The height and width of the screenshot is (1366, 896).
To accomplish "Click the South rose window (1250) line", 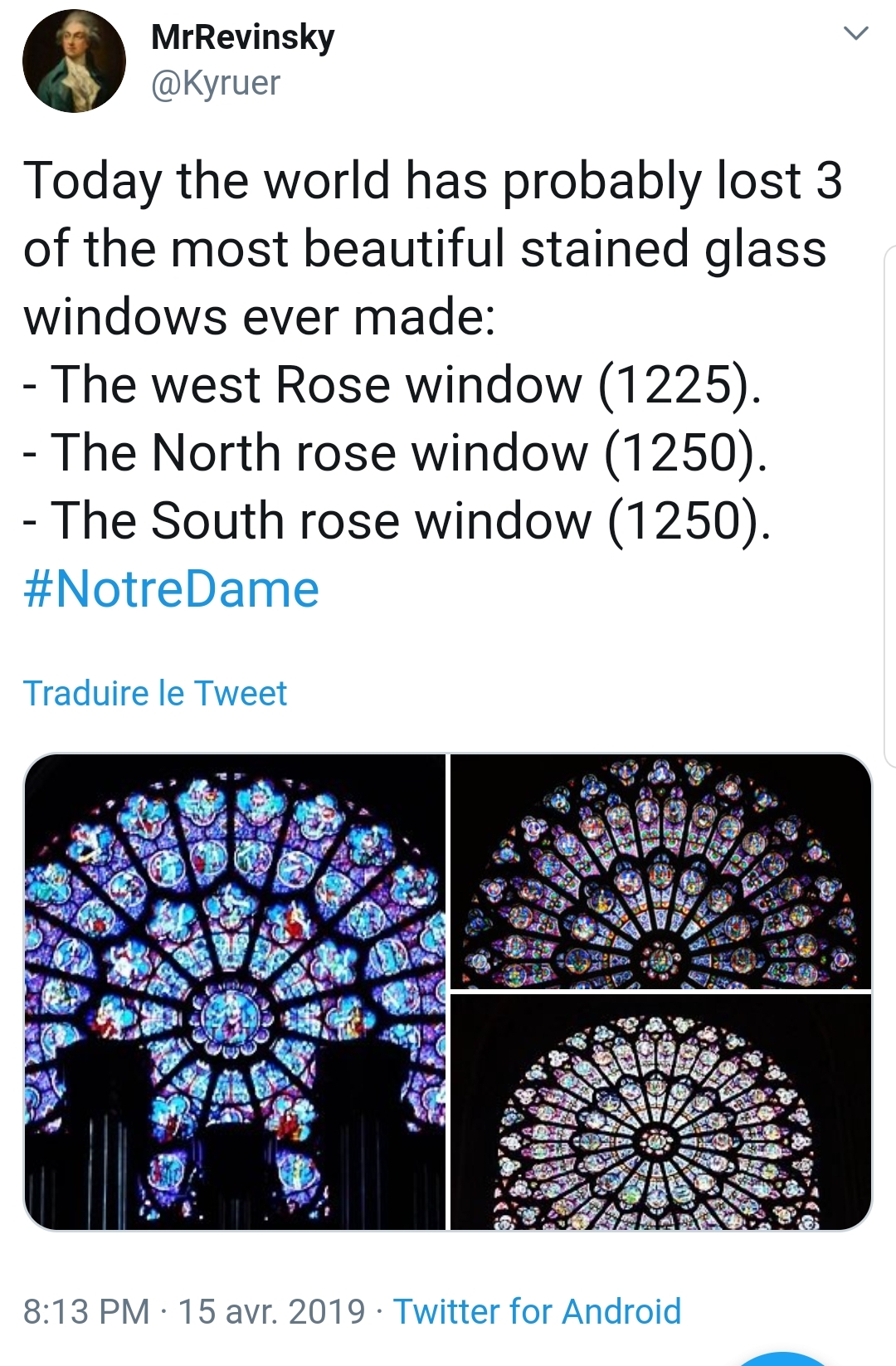I will pyautogui.click(x=397, y=521).
